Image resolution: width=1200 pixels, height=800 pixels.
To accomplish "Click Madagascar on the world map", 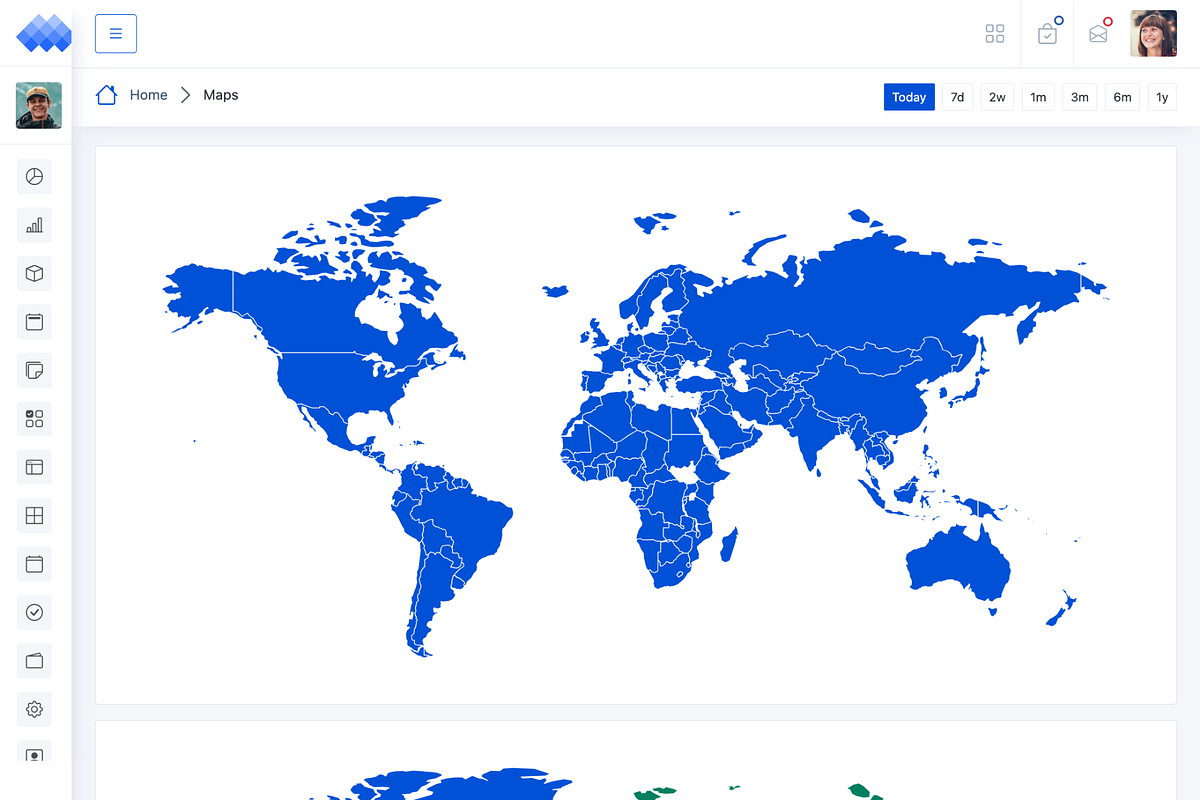I will coord(730,545).
